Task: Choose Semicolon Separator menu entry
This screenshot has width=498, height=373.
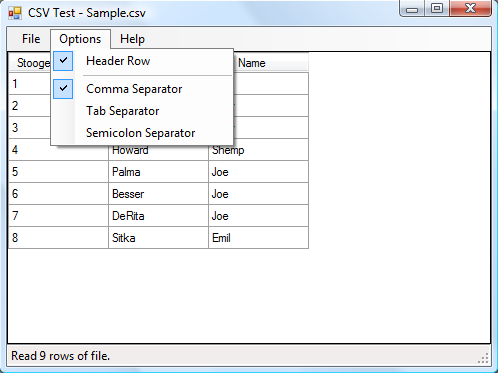Action: 142,133
